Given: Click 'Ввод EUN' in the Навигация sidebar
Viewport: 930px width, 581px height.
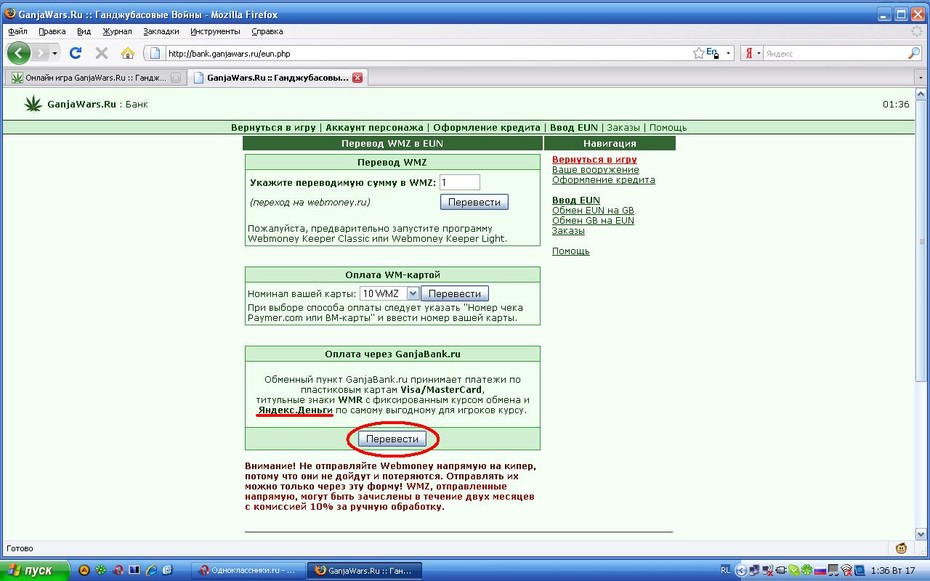Looking at the screenshot, I should point(576,200).
